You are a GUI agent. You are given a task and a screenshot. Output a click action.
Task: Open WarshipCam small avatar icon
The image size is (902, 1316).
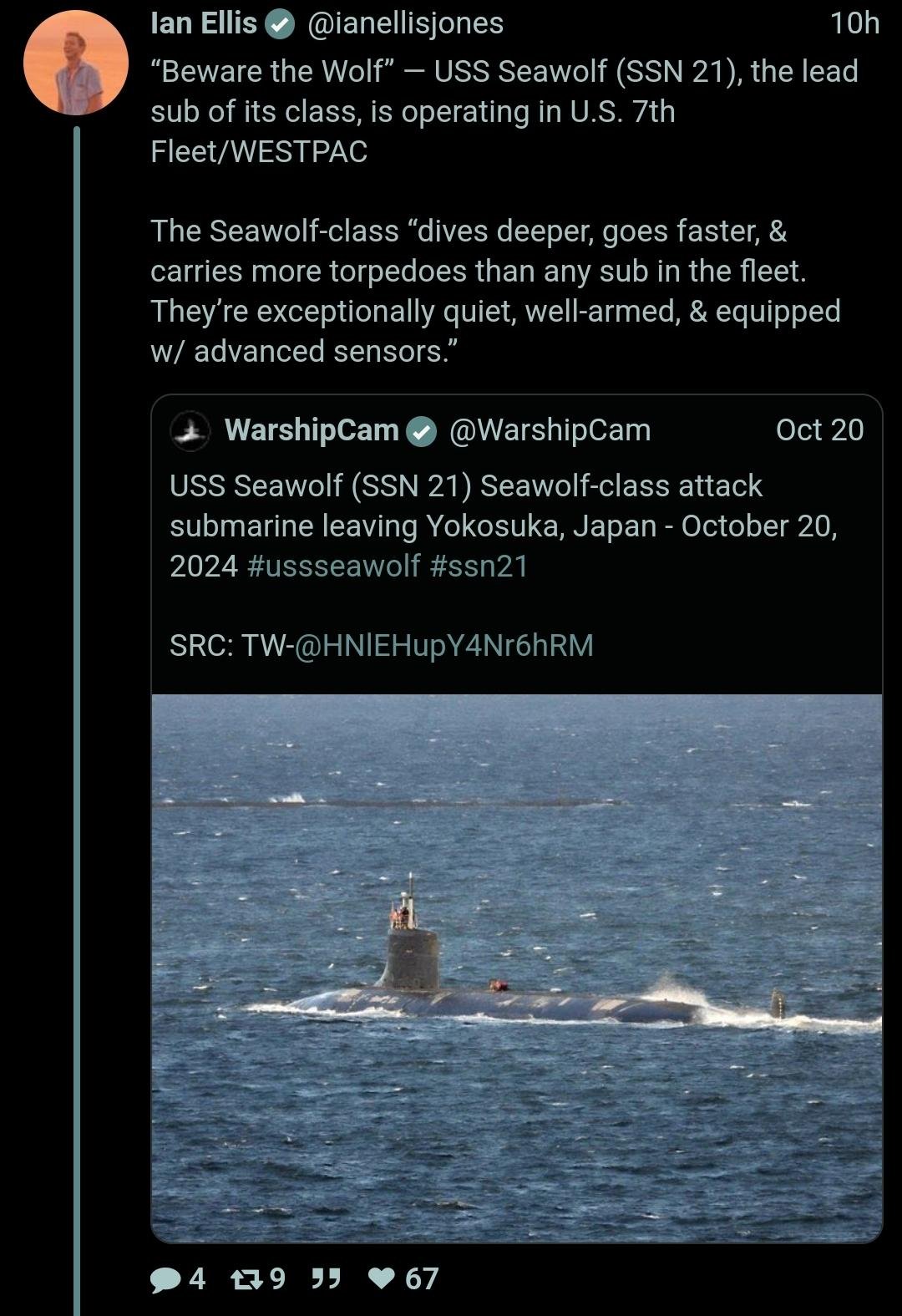coord(190,430)
